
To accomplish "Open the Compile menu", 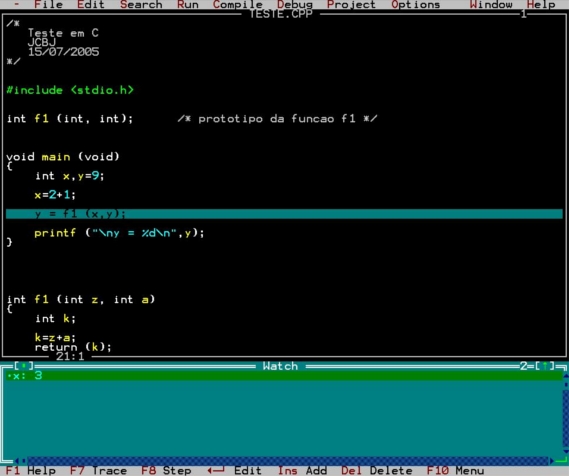I will tap(238, 4).
